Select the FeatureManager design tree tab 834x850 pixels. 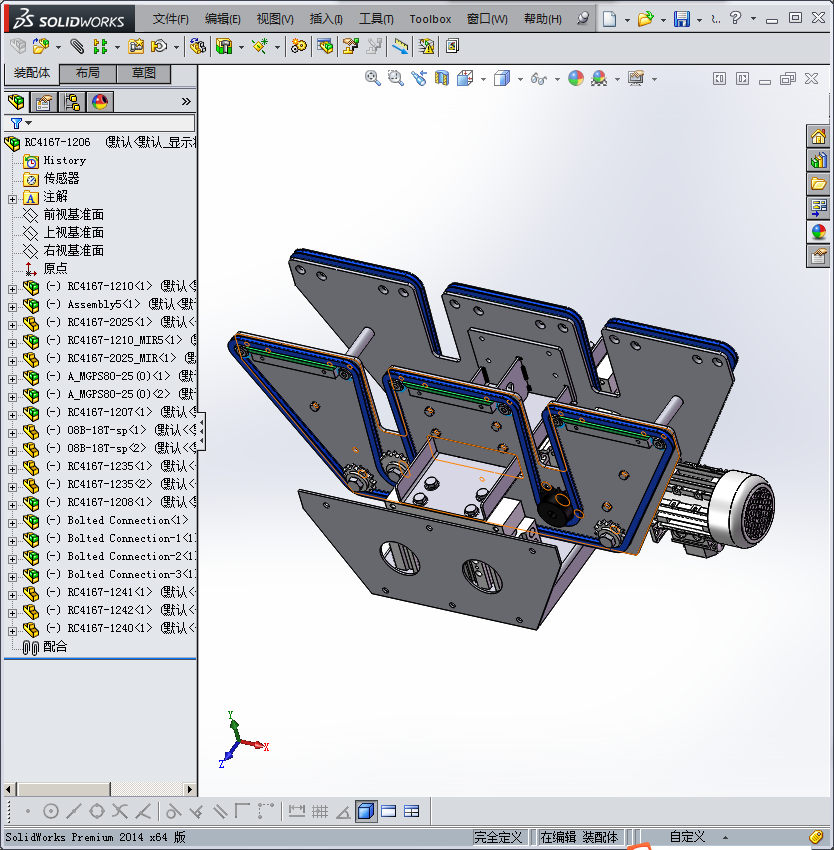click(x=16, y=101)
